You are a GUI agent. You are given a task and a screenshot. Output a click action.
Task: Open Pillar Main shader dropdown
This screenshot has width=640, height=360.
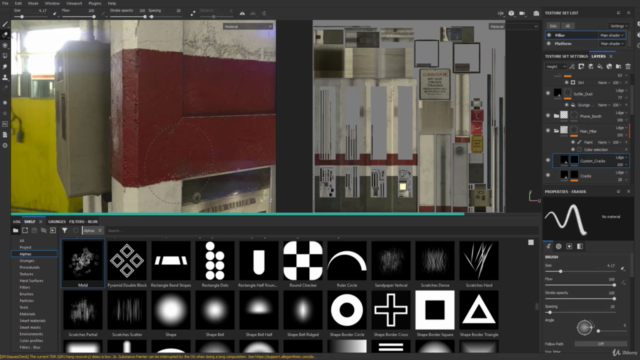pos(611,36)
